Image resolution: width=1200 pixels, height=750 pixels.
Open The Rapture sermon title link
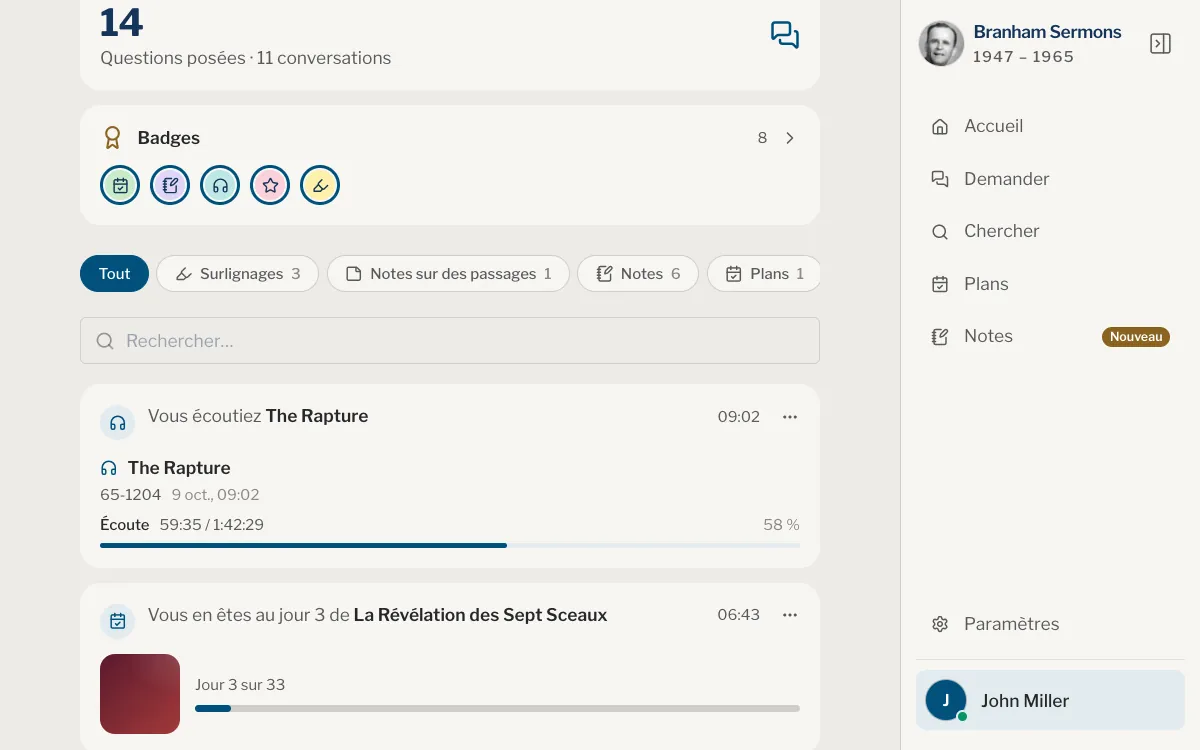click(179, 468)
